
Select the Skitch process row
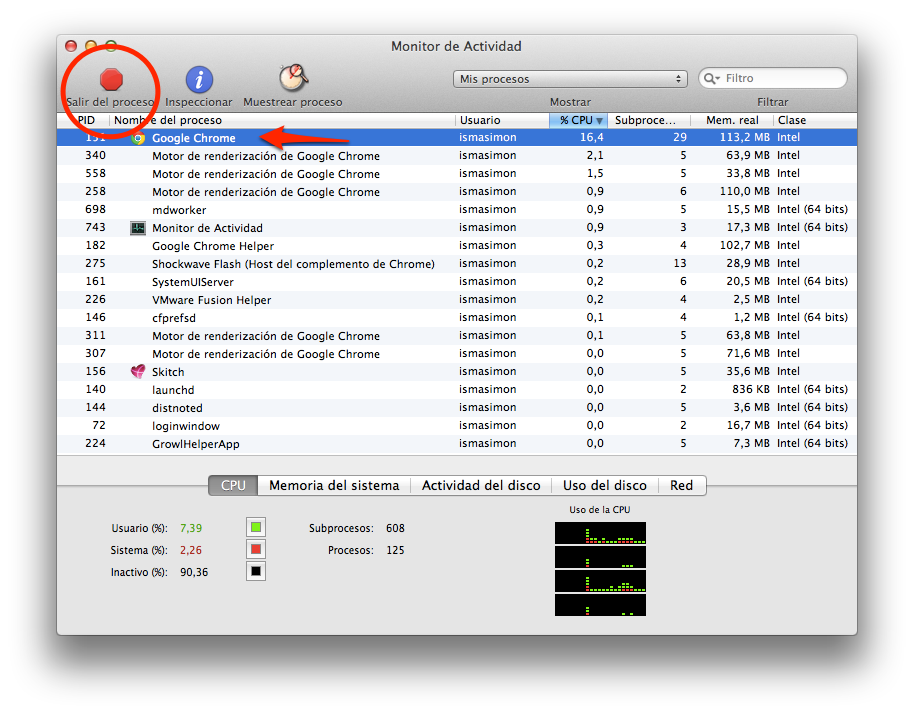(x=457, y=372)
